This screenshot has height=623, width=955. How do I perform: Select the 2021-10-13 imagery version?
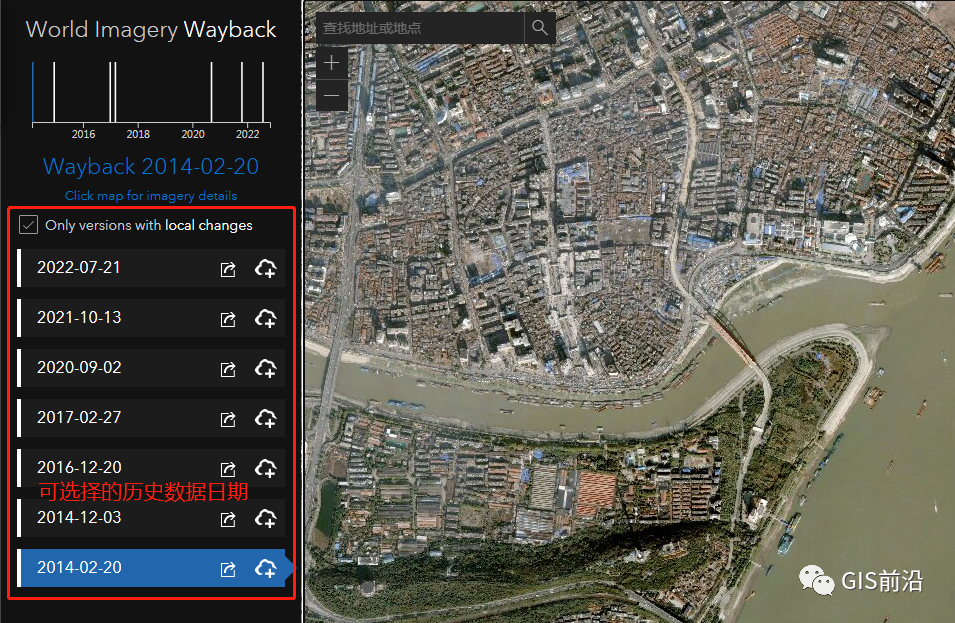(151, 318)
